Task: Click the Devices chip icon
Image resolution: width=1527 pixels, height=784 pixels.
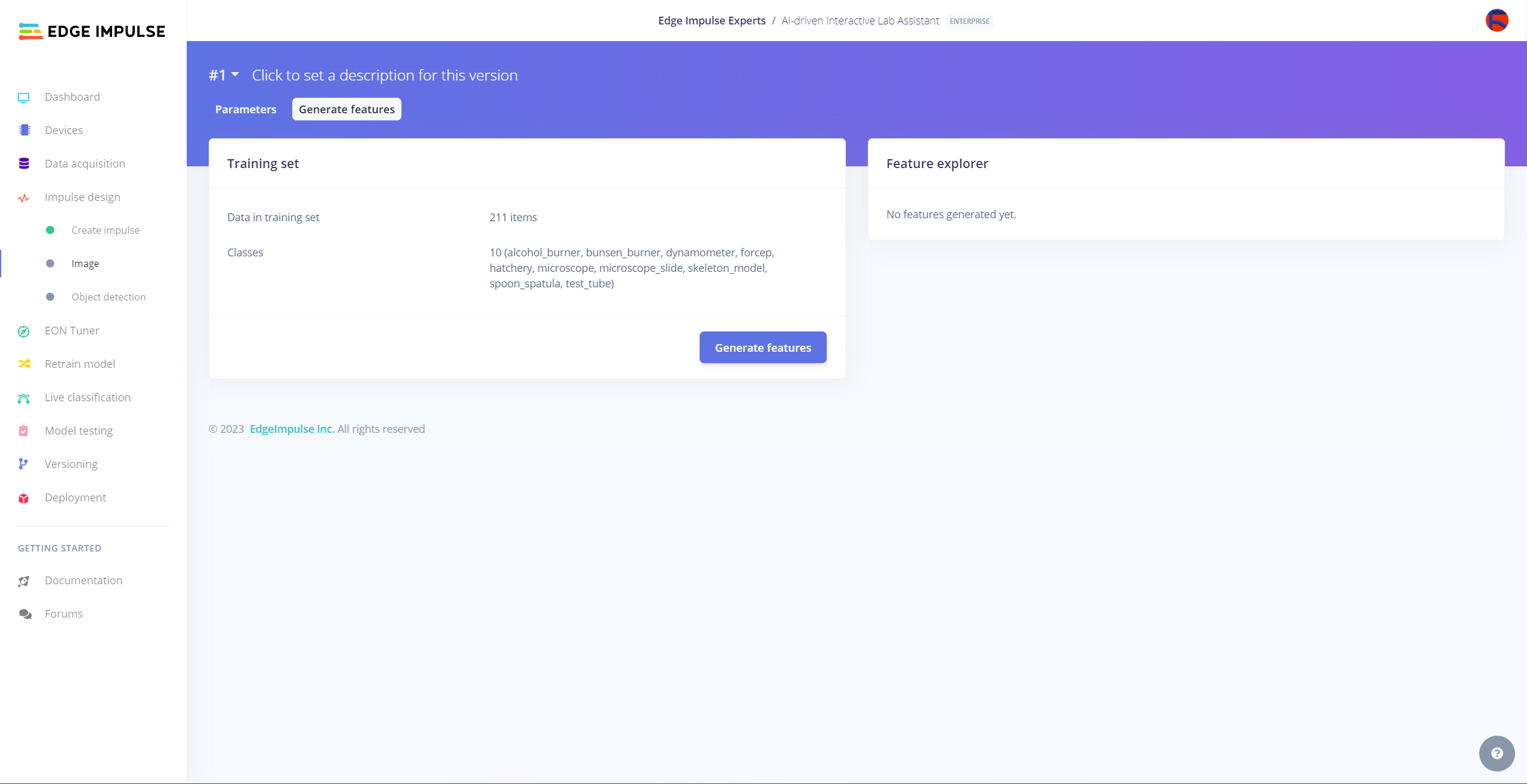Action: (24, 130)
